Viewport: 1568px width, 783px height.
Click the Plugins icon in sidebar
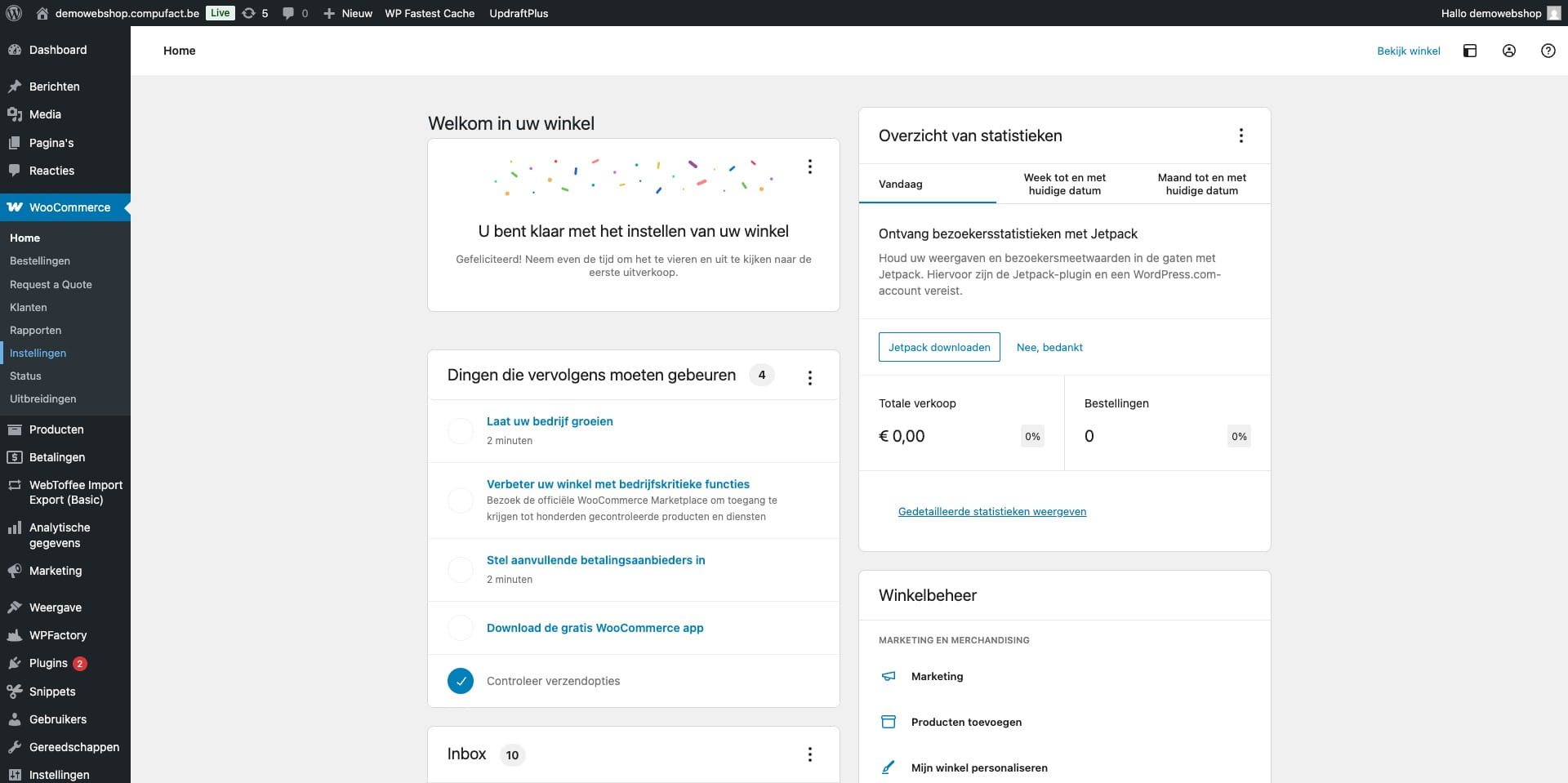pyautogui.click(x=15, y=663)
